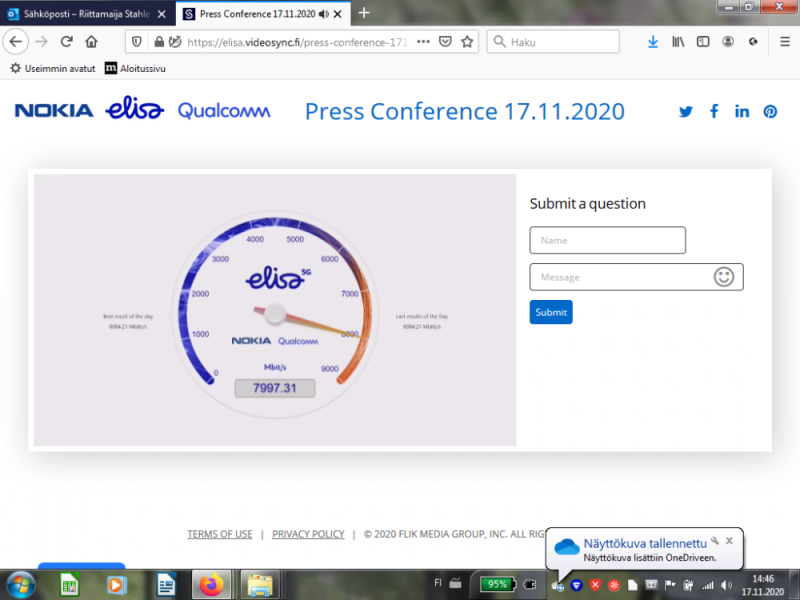Share the page on Facebook
Screen dimensions: 800x600
tap(714, 111)
